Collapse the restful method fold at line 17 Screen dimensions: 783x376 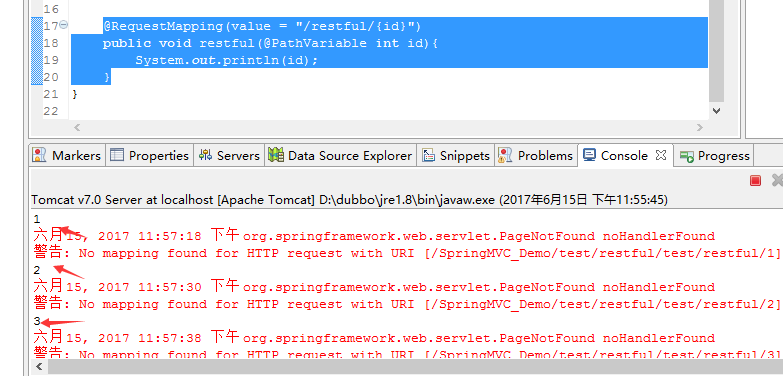pos(64,24)
